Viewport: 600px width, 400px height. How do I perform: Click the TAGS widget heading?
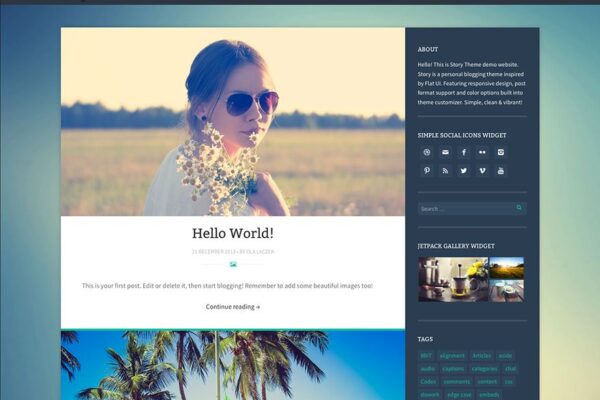(x=425, y=339)
